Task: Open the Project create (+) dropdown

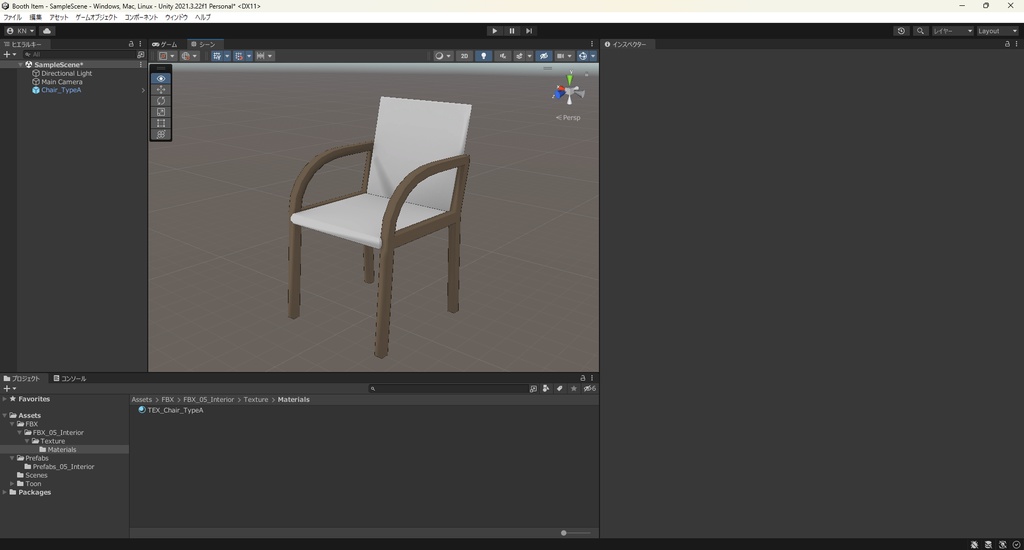Action: tap(9, 389)
